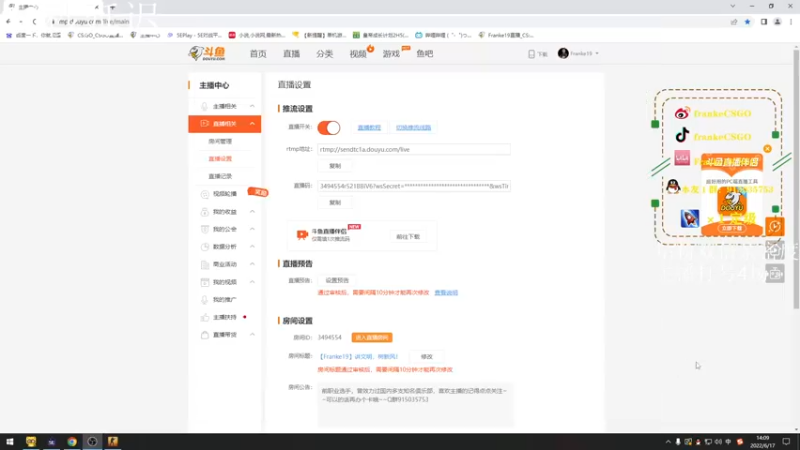Toggle the 直播开关 live switch
The width and height of the screenshot is (800, 450).
(329, 128)
